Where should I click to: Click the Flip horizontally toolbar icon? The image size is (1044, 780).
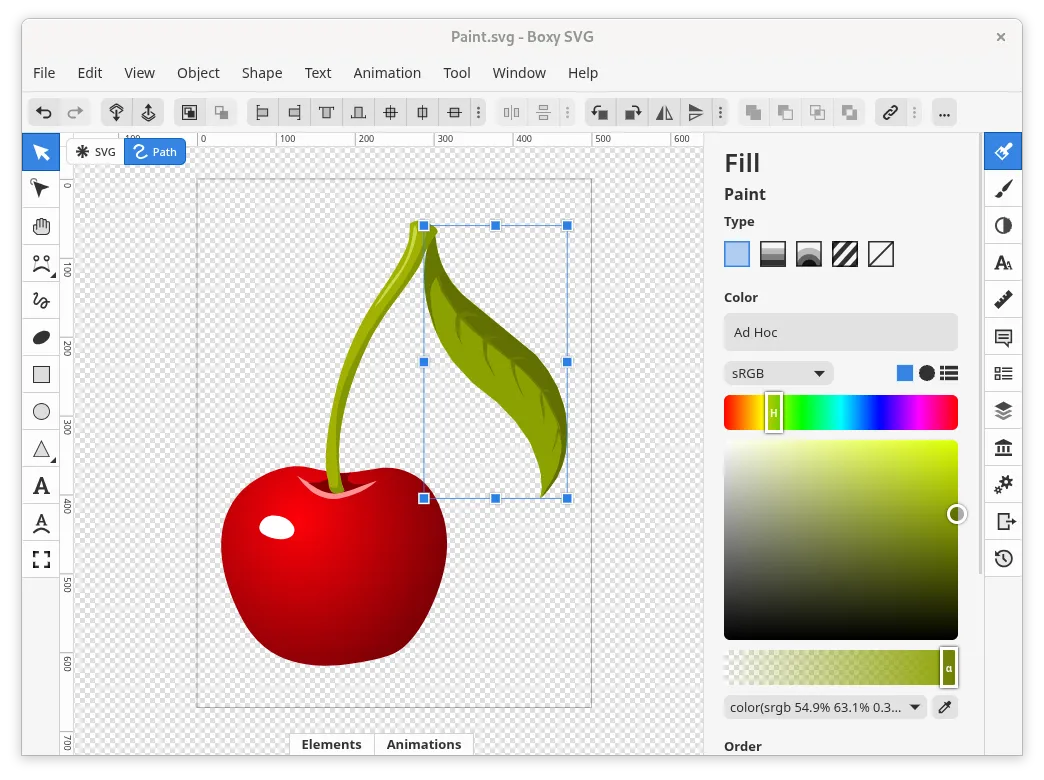(x=664, y=112)
